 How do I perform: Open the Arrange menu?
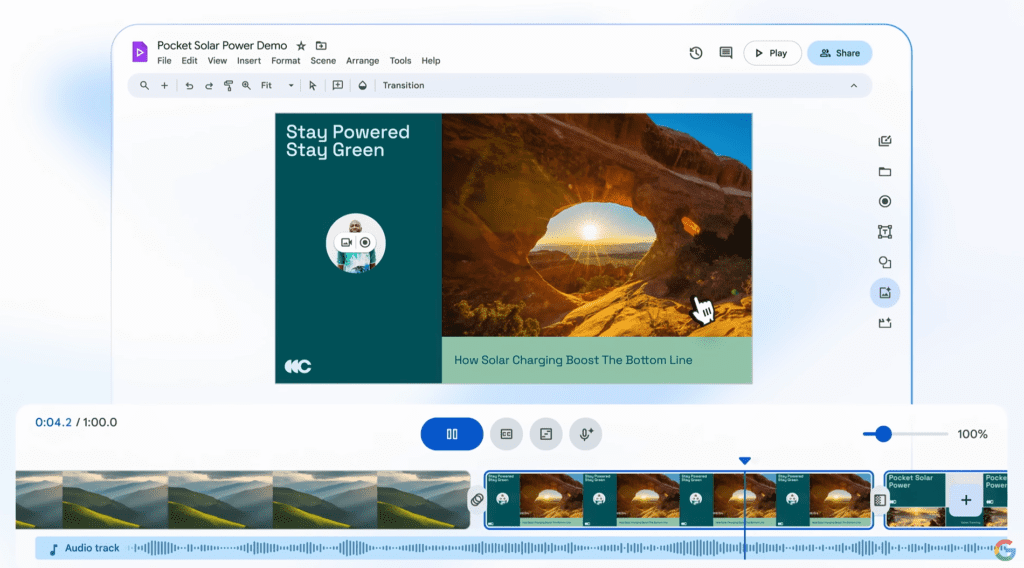pos(363,61)
